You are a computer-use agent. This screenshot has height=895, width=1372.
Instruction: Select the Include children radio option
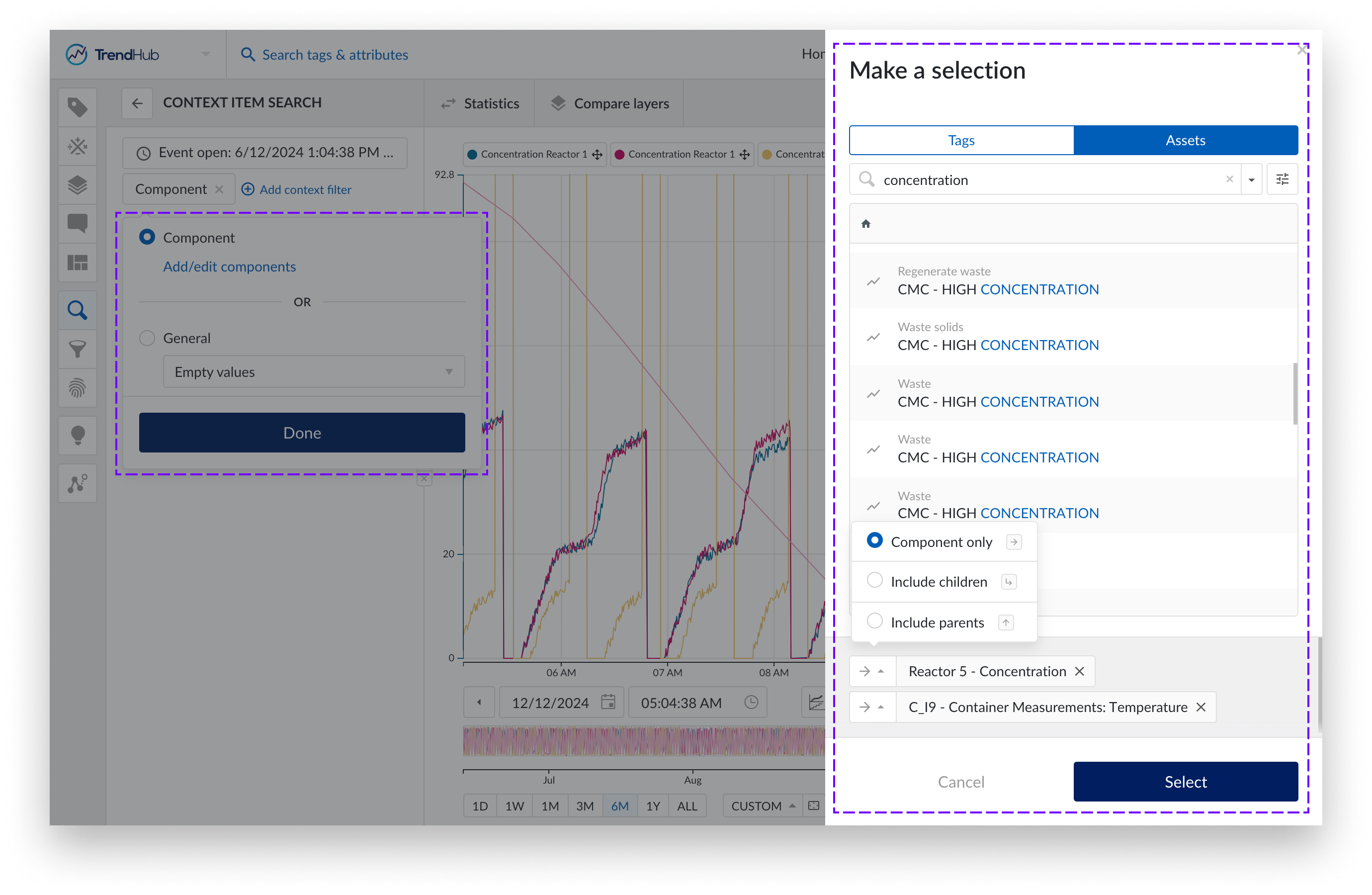click(874, 581)
